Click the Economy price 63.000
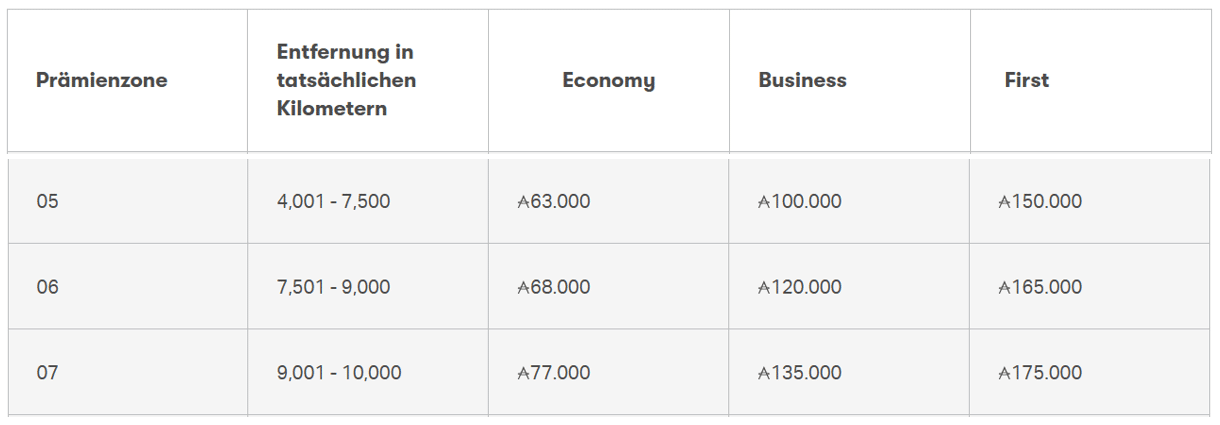This screenshot has width=1220, height=425. (x=554, y=201)
